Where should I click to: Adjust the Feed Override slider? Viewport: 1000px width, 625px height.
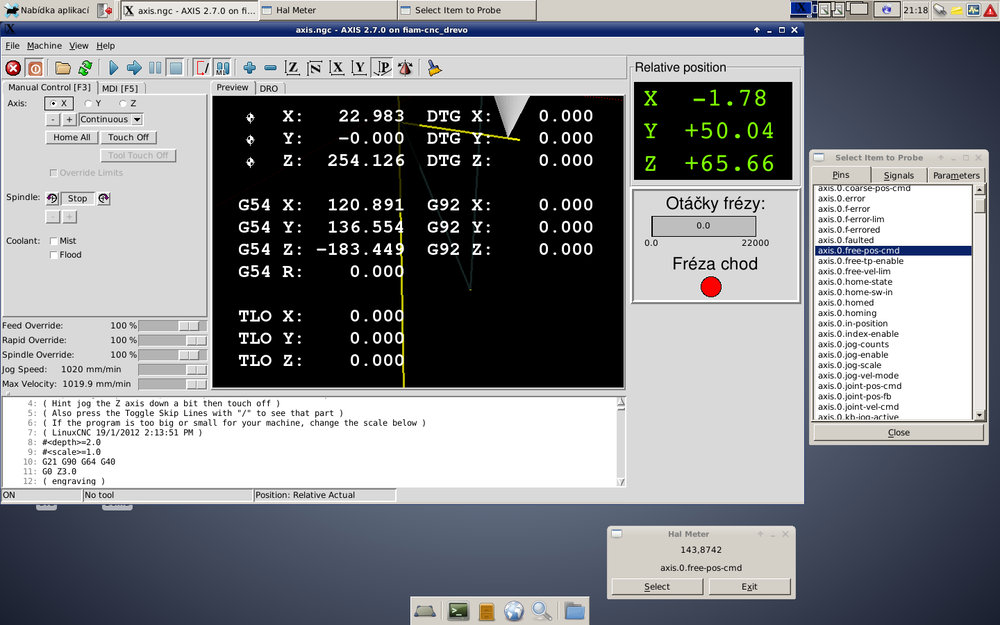tap(186, 326)
